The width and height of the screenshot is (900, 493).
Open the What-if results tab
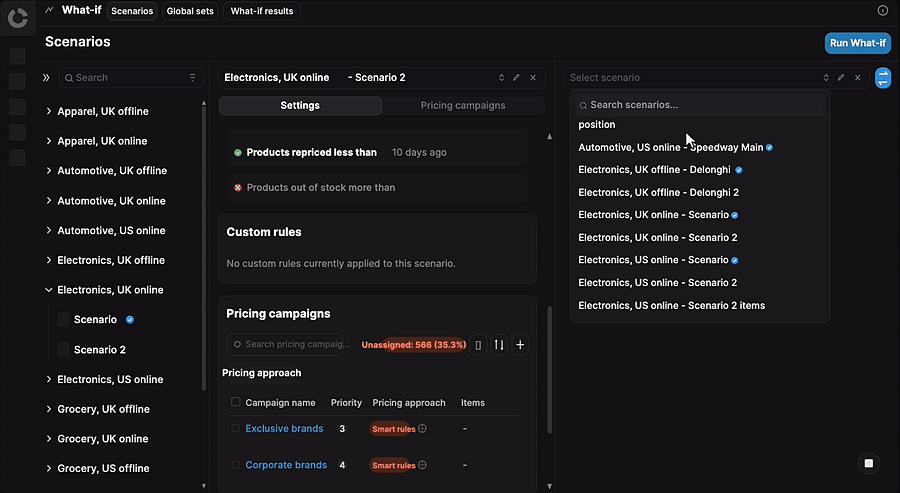click(x=262, y=11)
